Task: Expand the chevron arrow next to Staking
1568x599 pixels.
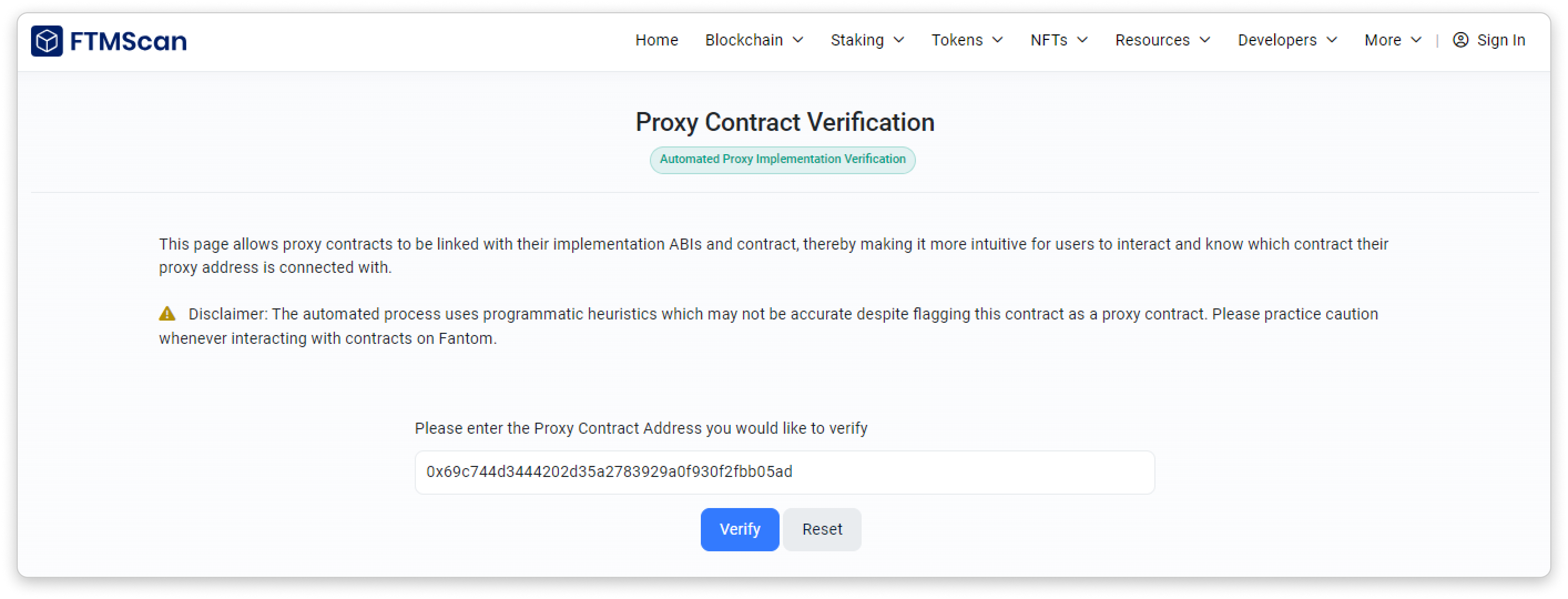Action: tap(899, 40)
